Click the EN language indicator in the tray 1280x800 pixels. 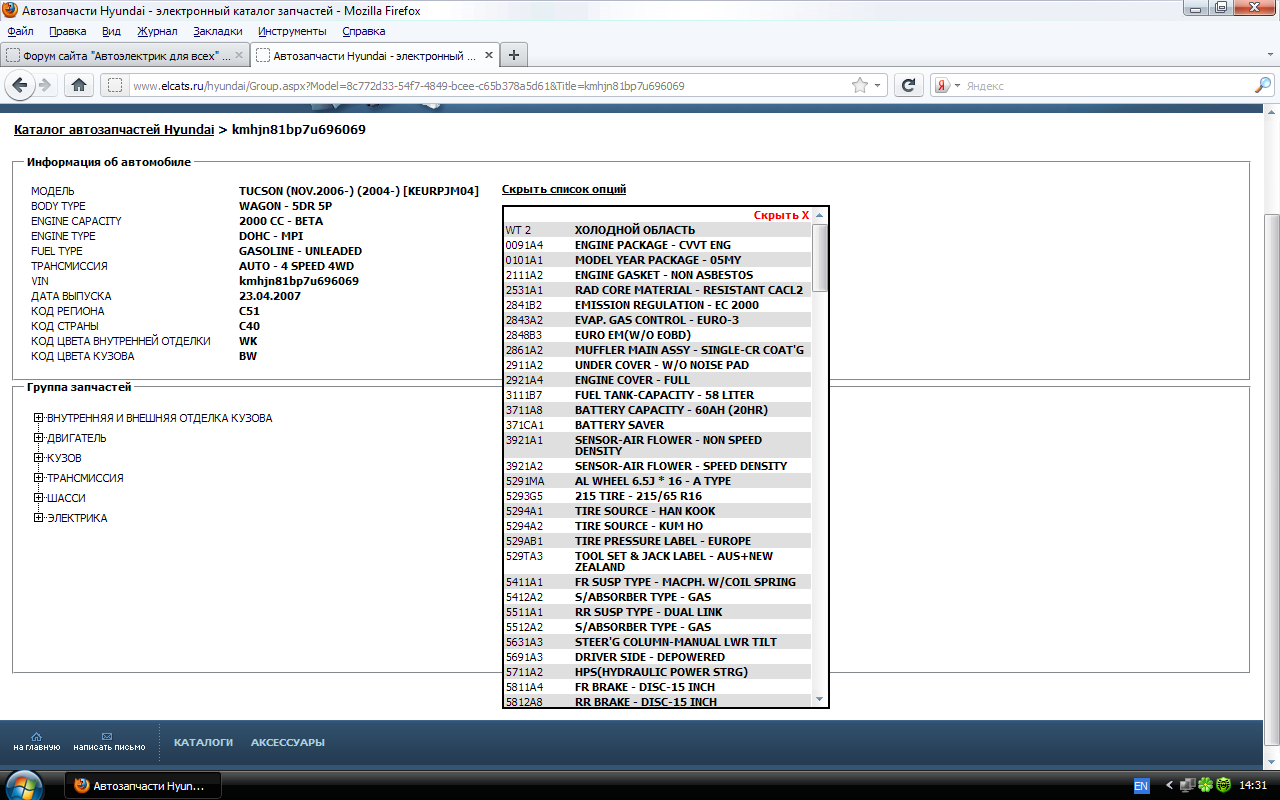click(1141, 785)
